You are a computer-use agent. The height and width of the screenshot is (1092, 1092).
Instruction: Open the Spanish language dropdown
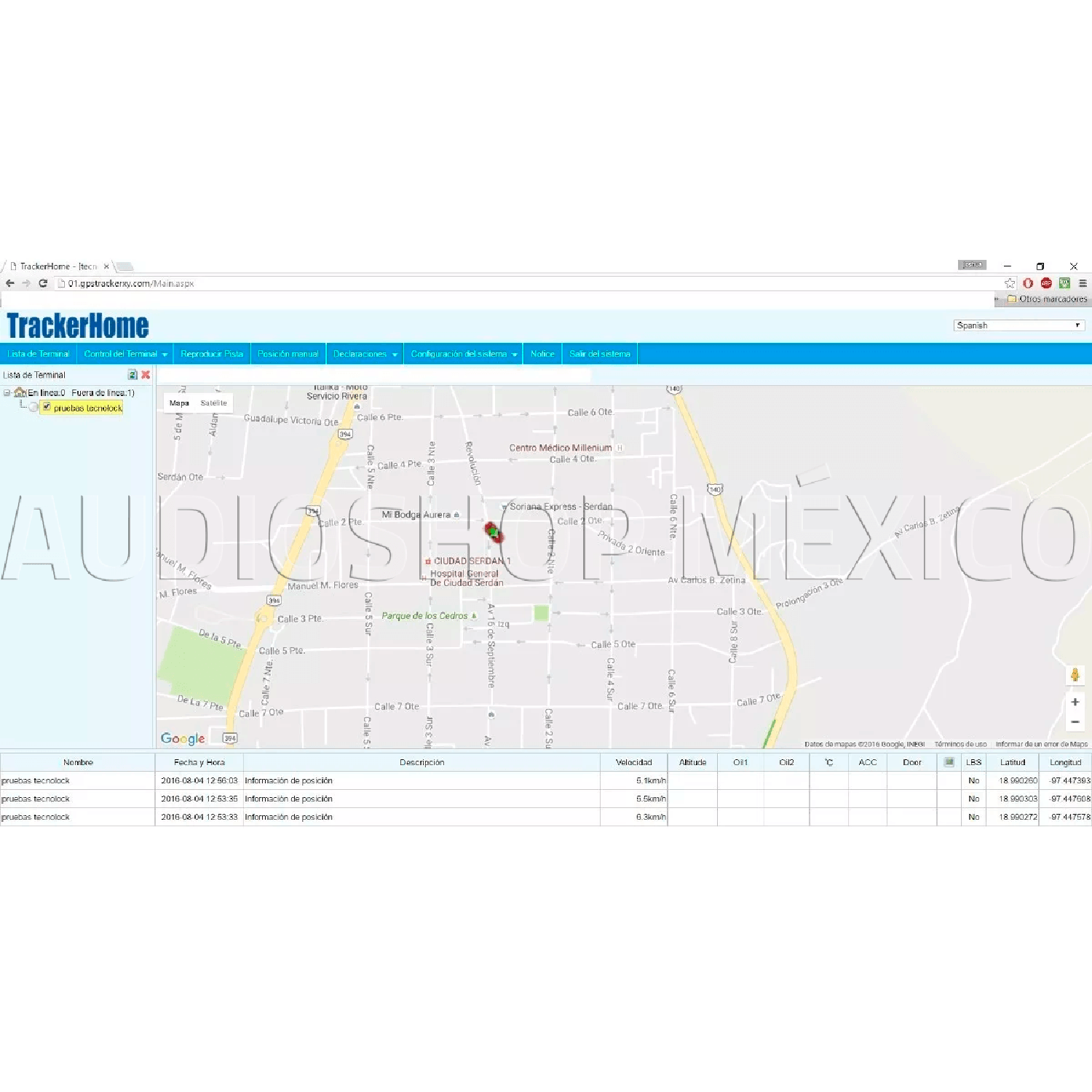tap(1018, 325)
